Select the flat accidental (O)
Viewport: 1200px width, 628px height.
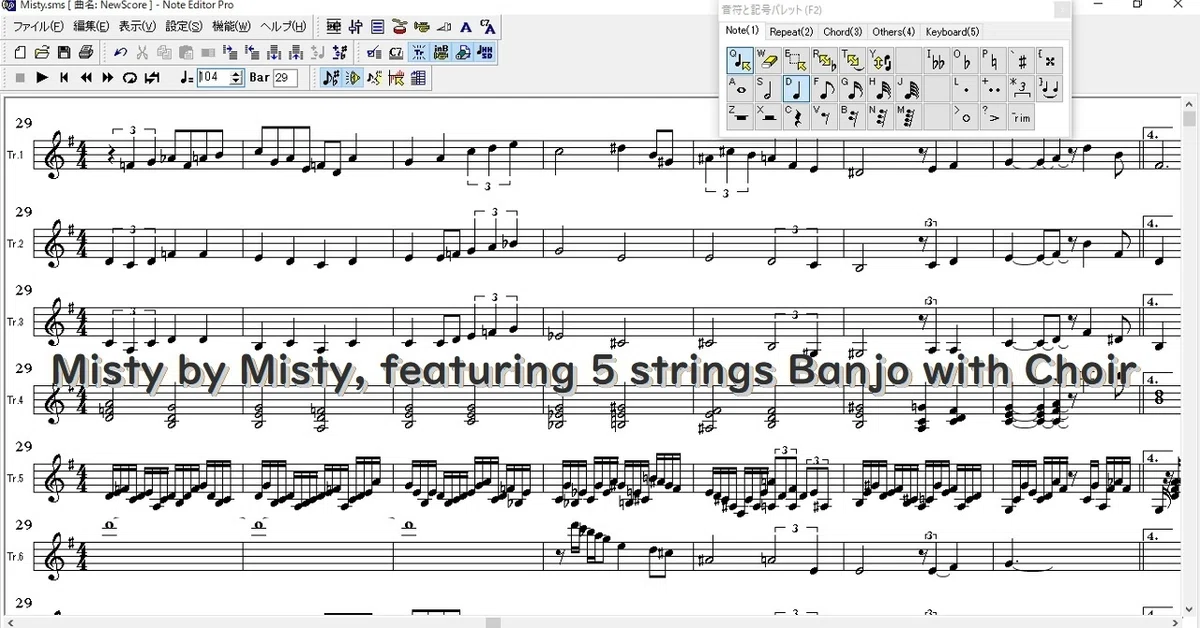965,60
